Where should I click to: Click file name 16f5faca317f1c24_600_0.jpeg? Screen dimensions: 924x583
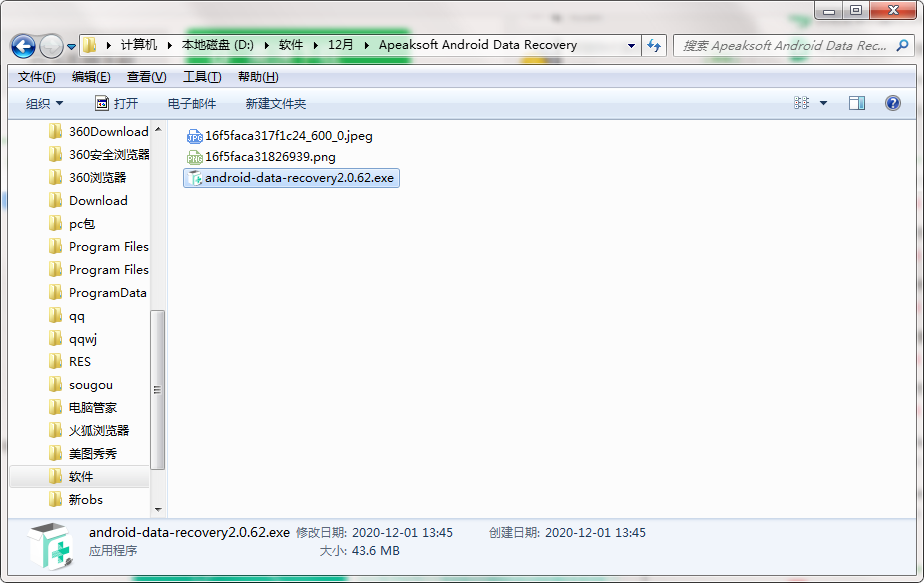[289, 136]
